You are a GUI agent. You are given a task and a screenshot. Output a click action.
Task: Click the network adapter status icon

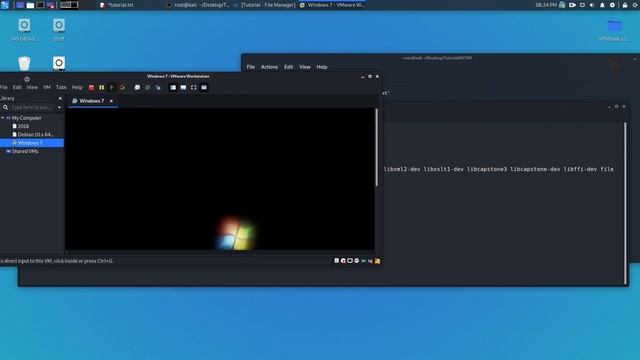point(350,260)
